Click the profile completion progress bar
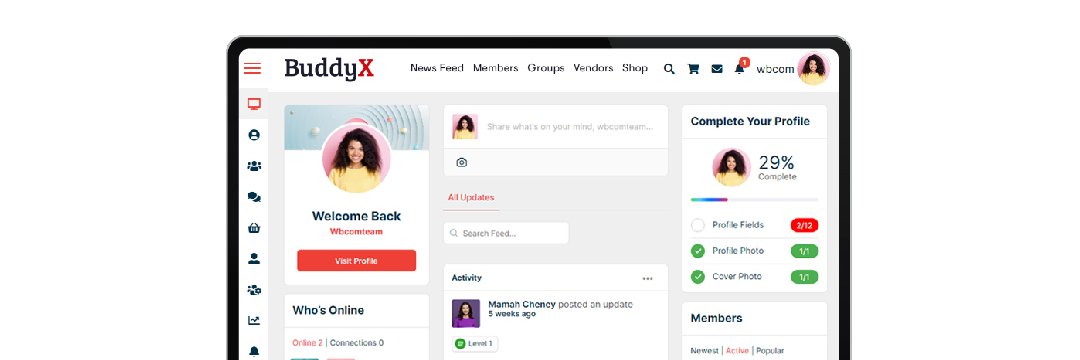1080x360 pixels. [754, 200]
